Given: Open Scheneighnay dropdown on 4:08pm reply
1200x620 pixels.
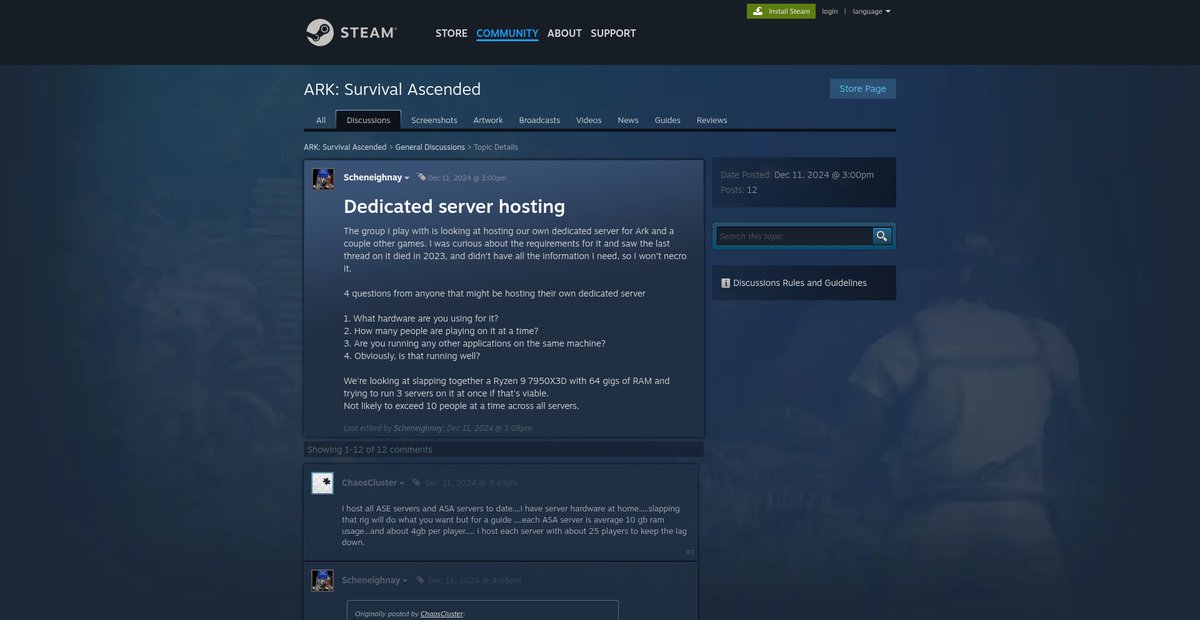Looking at the screenshot, I should tap(404, 580).
